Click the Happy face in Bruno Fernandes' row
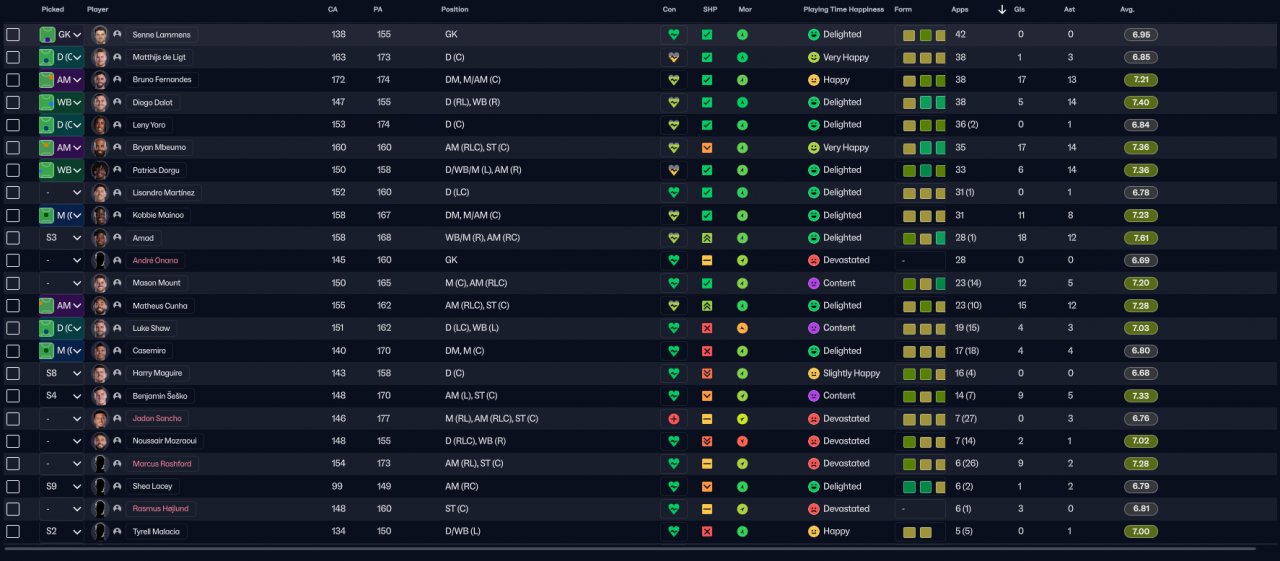 click(814, 79)
